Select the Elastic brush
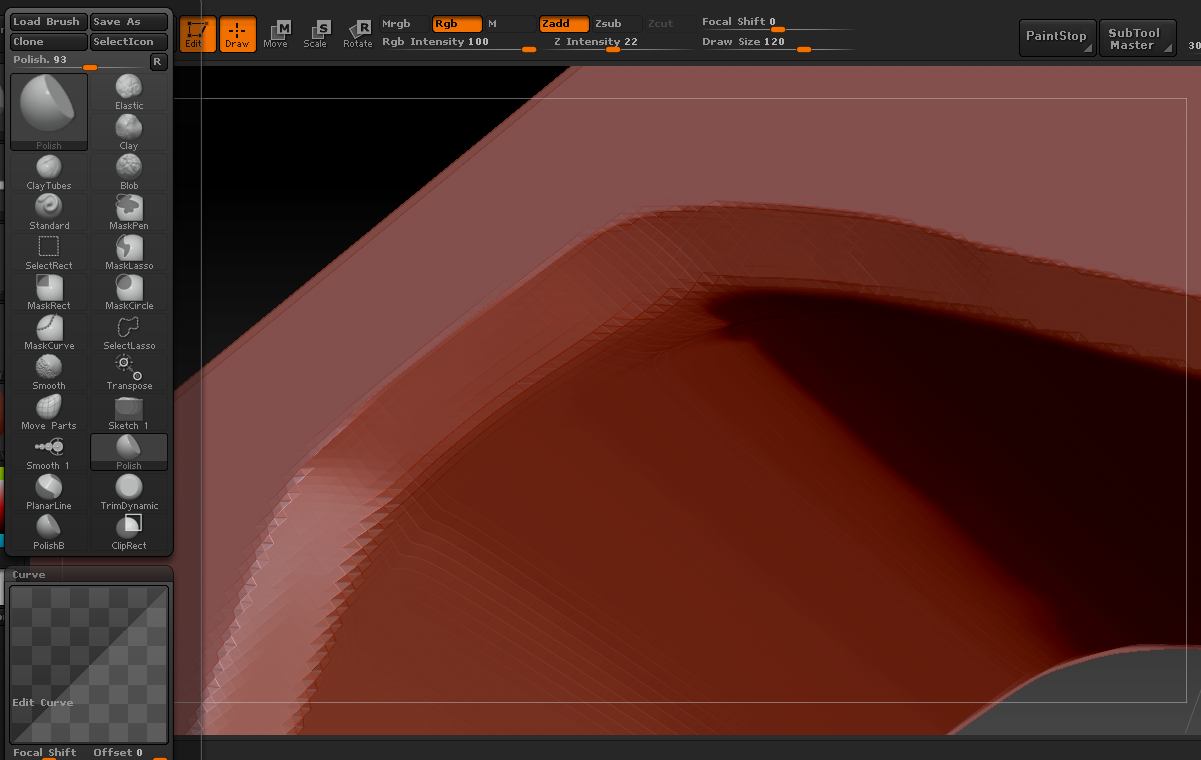The height and width of the screenshot is (760, 1201). 129,92
